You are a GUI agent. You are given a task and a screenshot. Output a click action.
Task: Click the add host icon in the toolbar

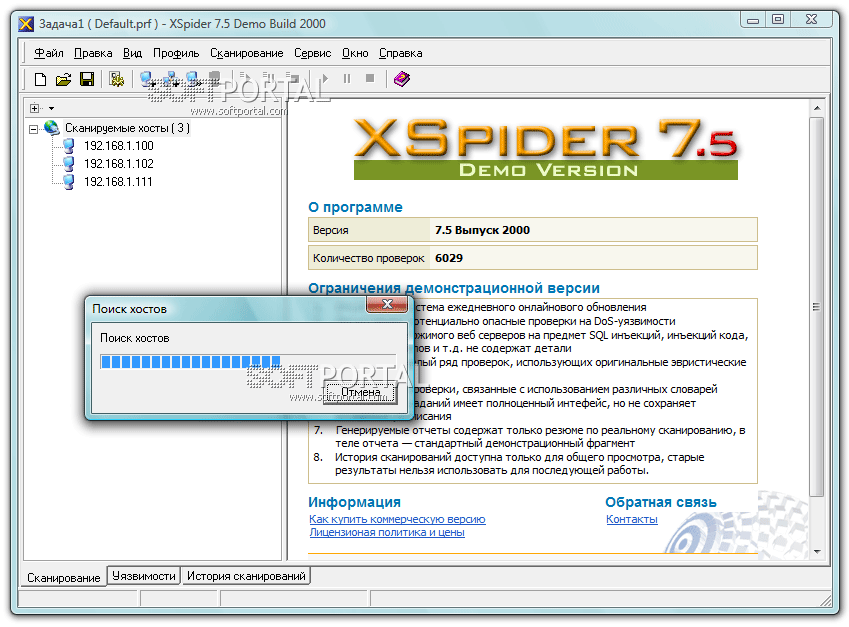147,80
